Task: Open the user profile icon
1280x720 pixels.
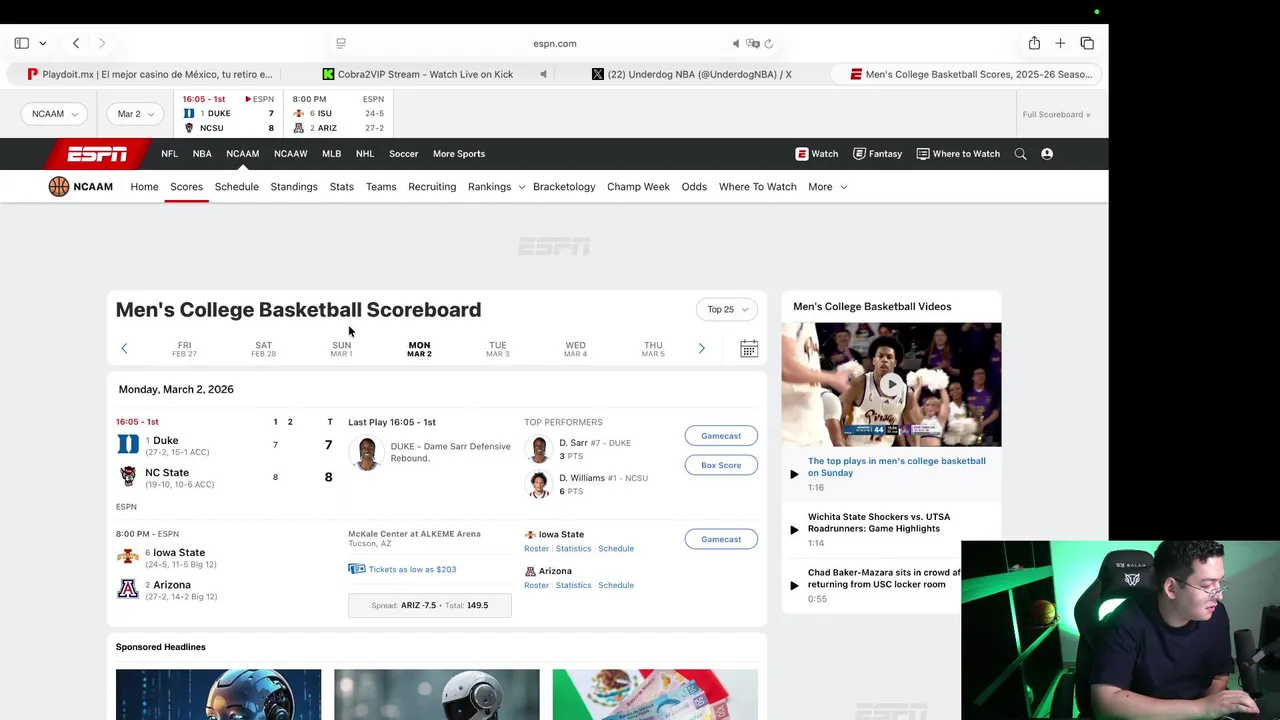Action: click(x=1047, y=154)
